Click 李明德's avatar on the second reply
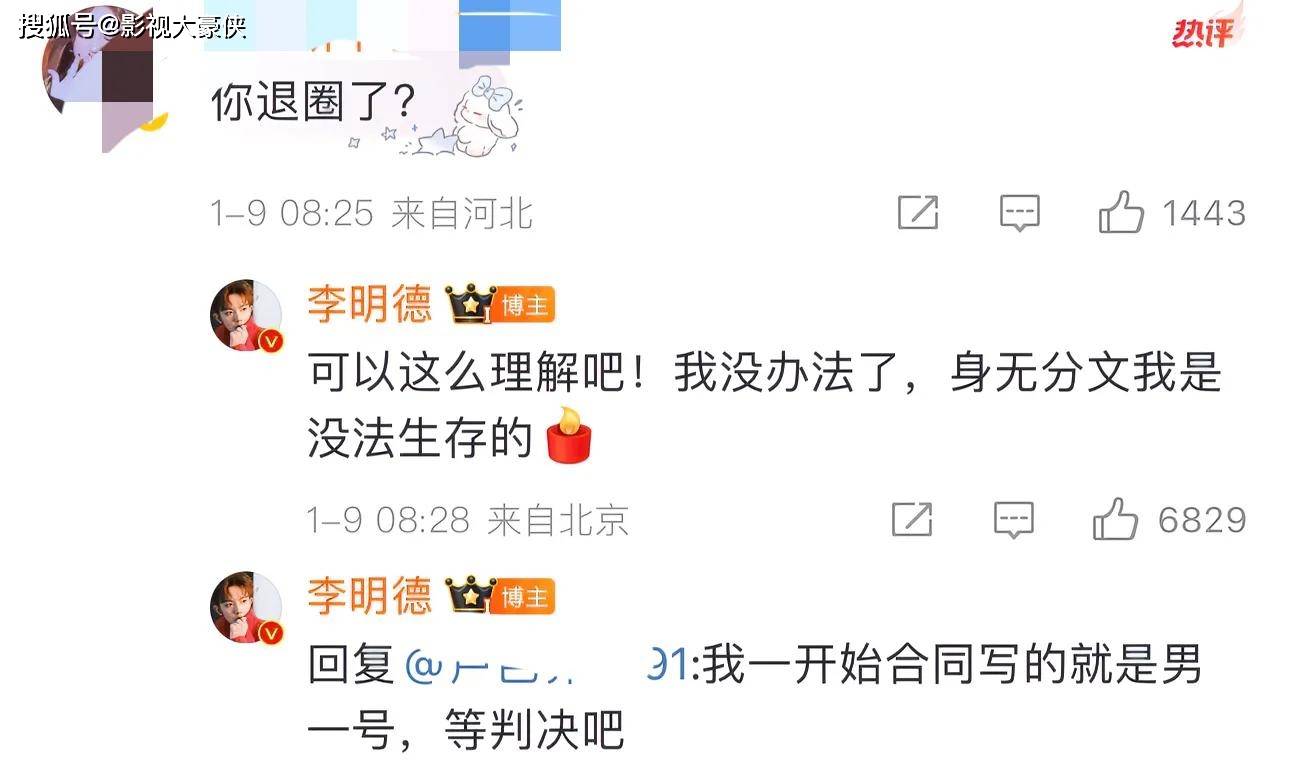The width and height of the screenshot is (1290, 764). [x=246, y=607]
